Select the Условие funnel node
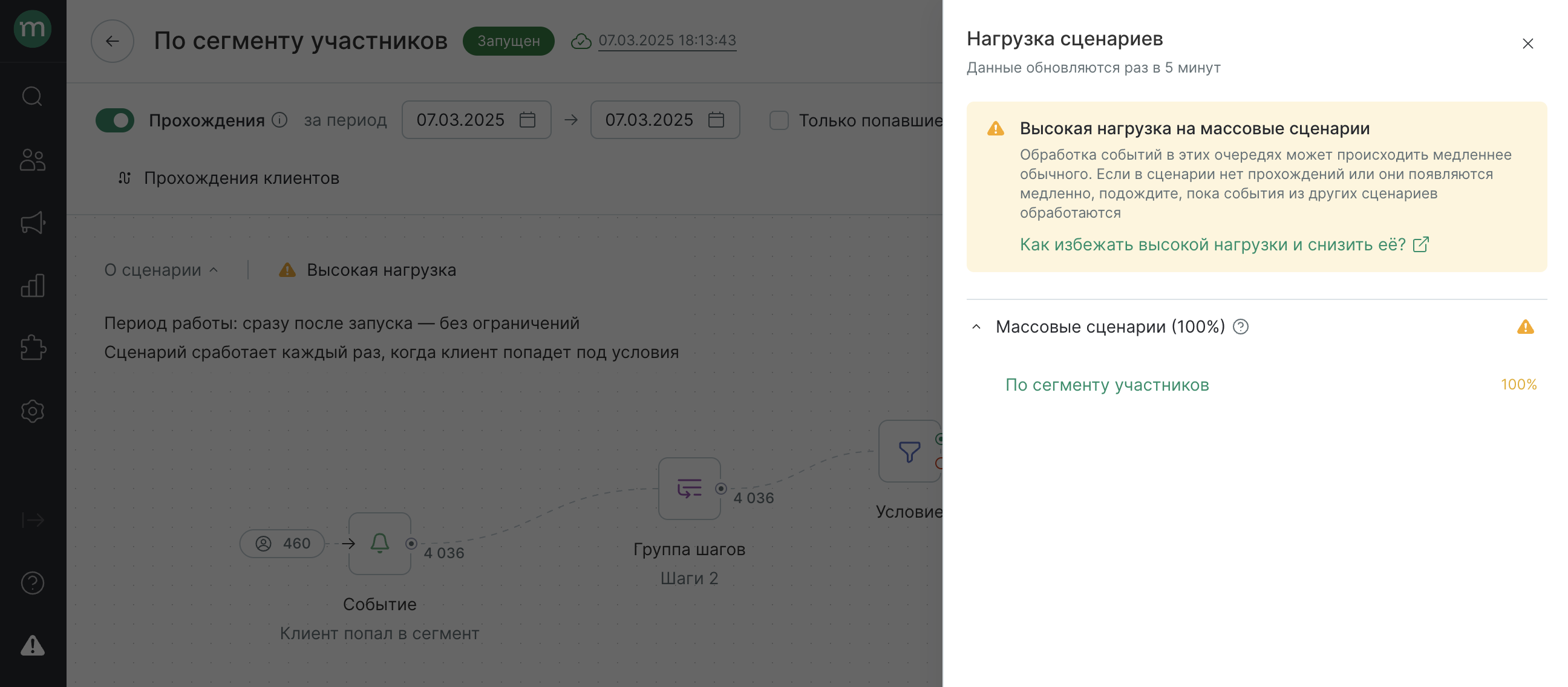 (909, 451)
